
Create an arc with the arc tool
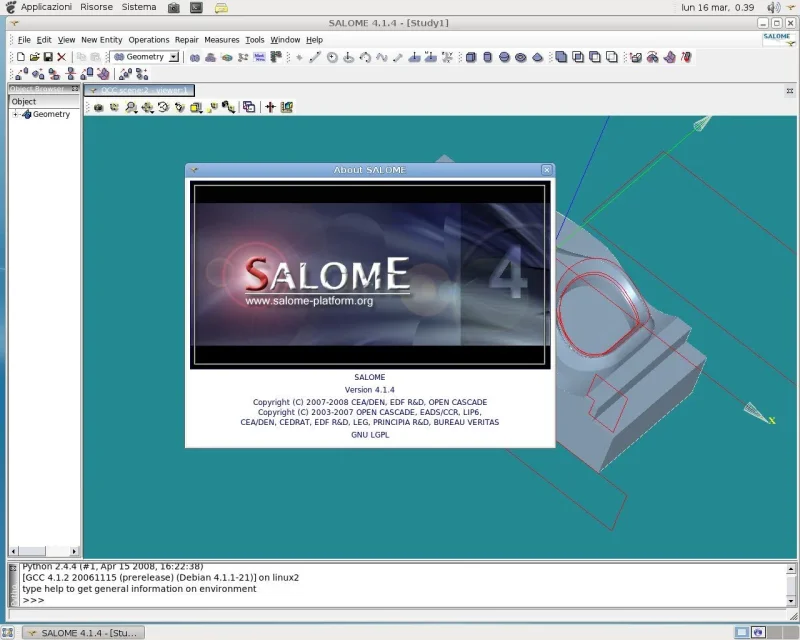(365, 58)
